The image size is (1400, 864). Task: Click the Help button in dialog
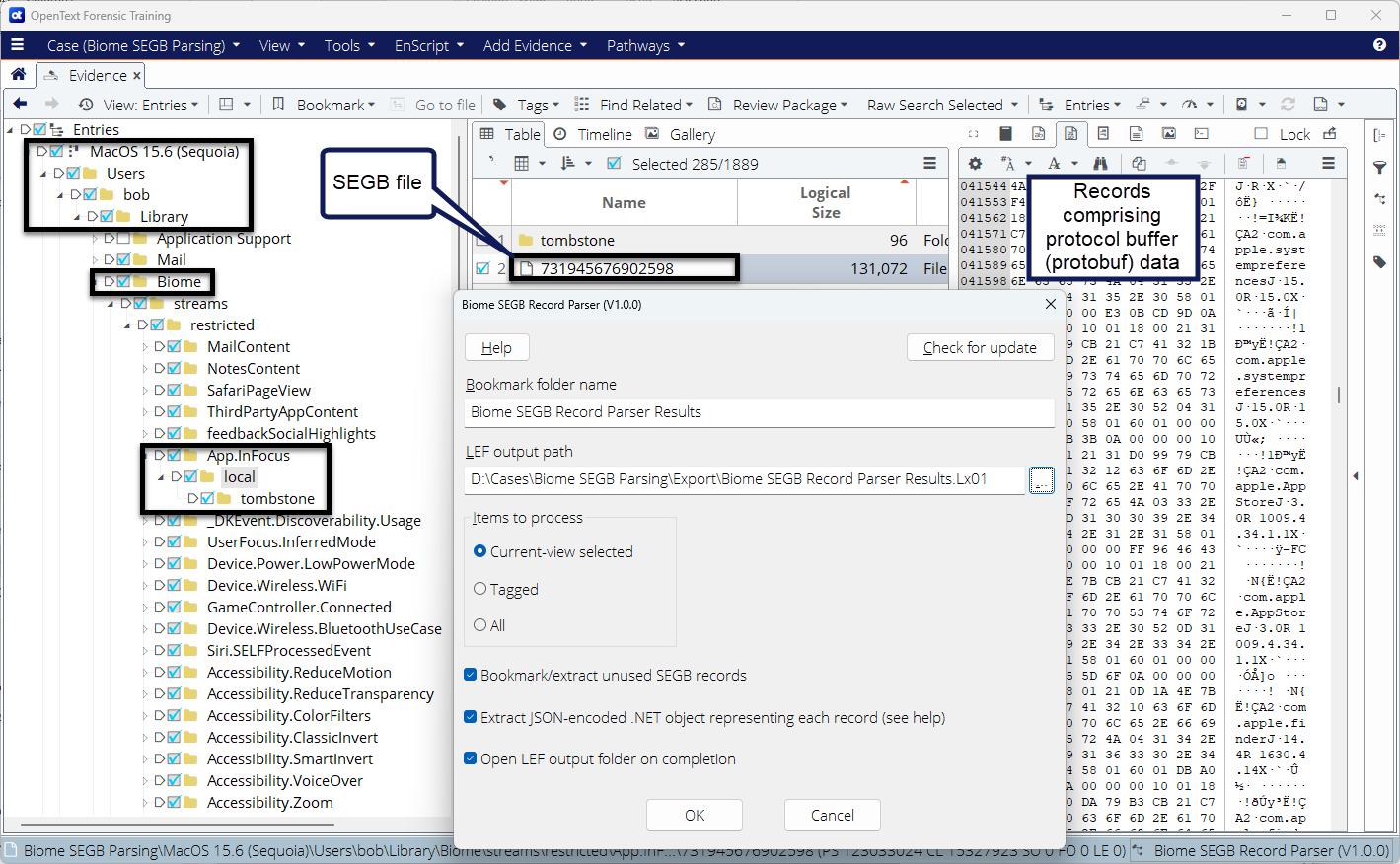click(496, 347)
